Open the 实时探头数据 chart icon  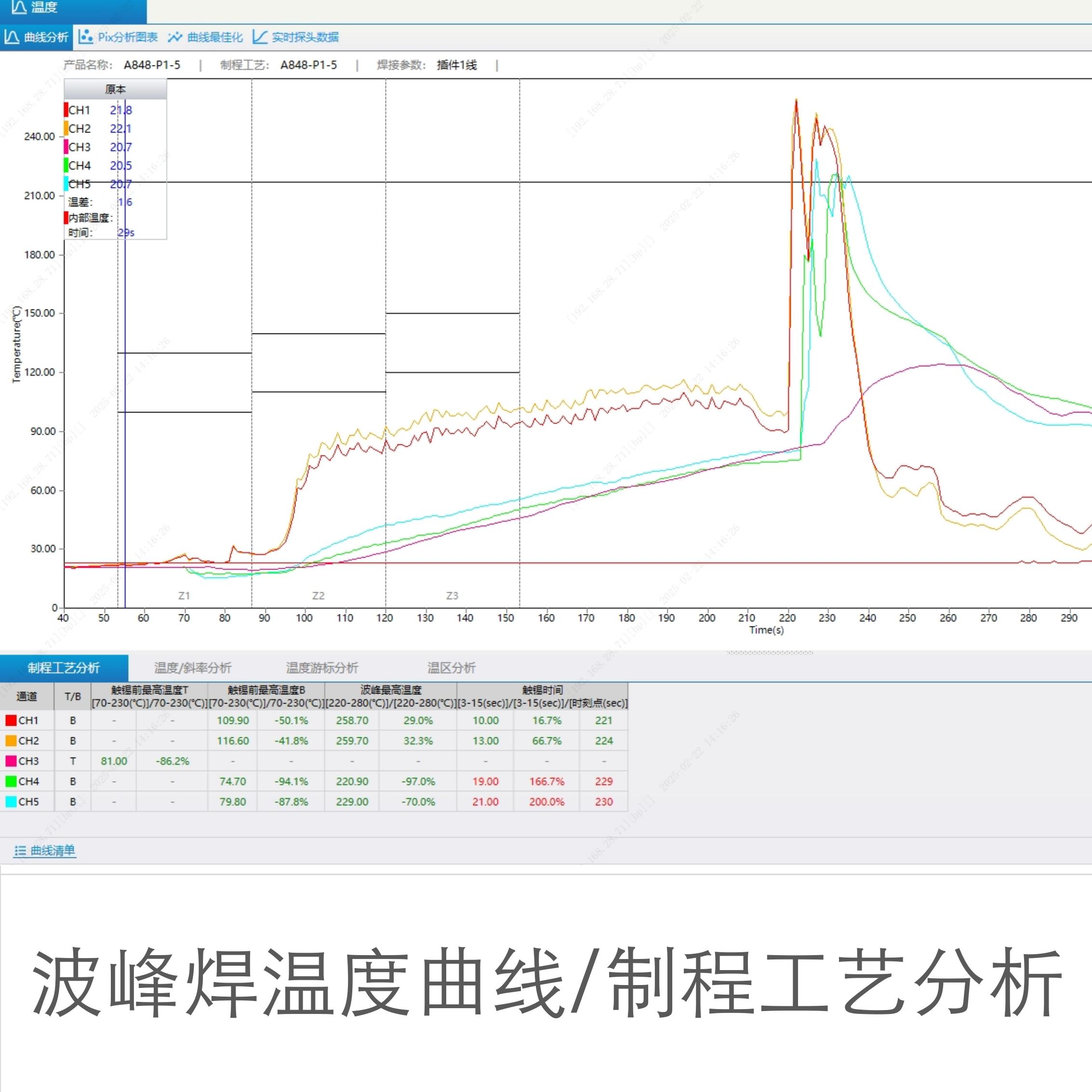tap(259, 37)
